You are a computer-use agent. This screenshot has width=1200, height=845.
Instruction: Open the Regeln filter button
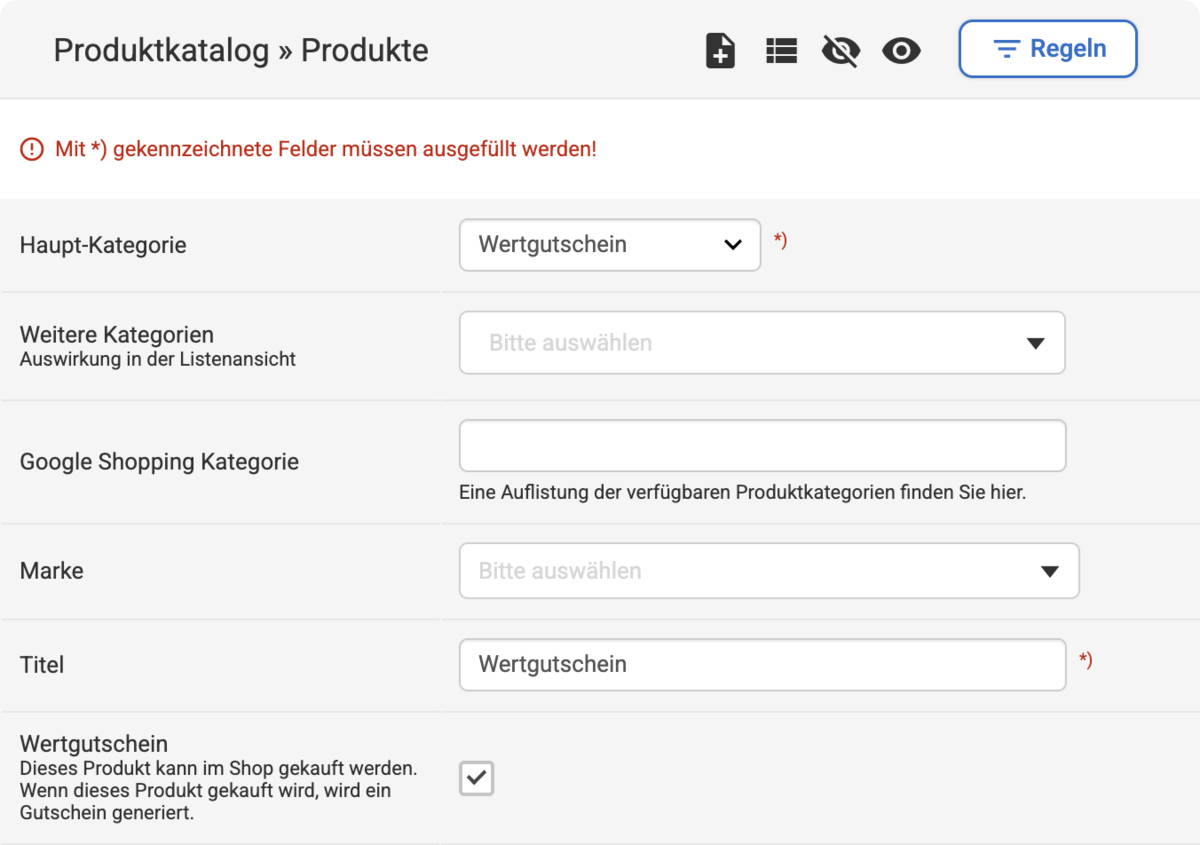point(1048,49)
